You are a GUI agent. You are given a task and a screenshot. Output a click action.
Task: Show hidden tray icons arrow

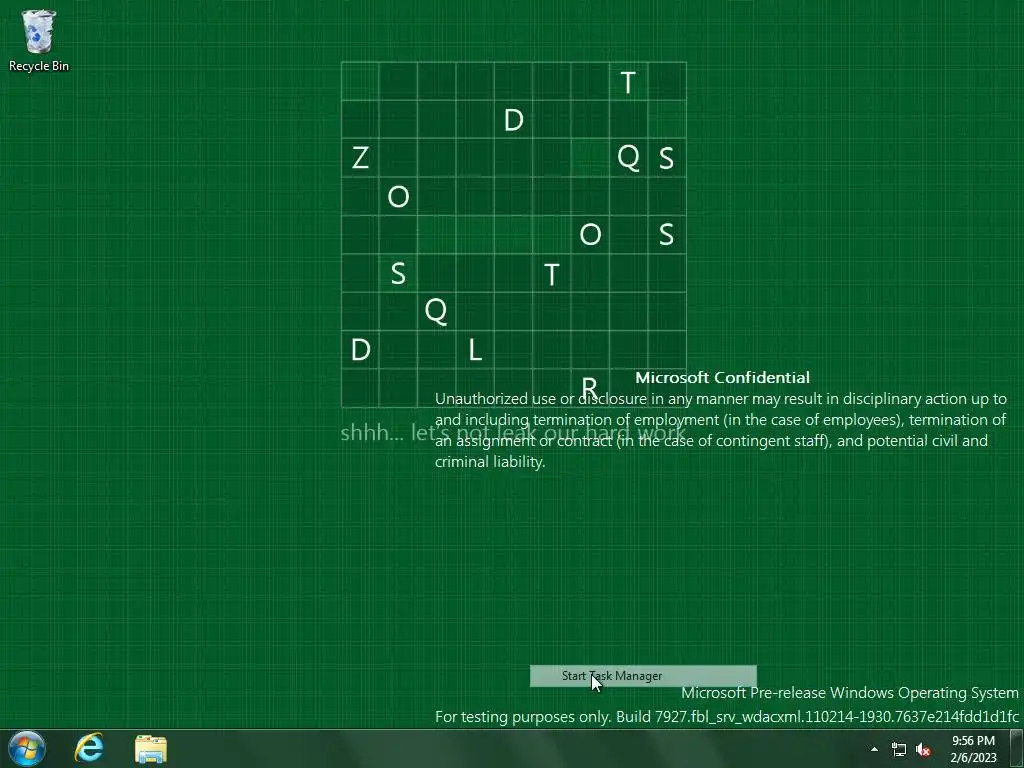point(874,749)
